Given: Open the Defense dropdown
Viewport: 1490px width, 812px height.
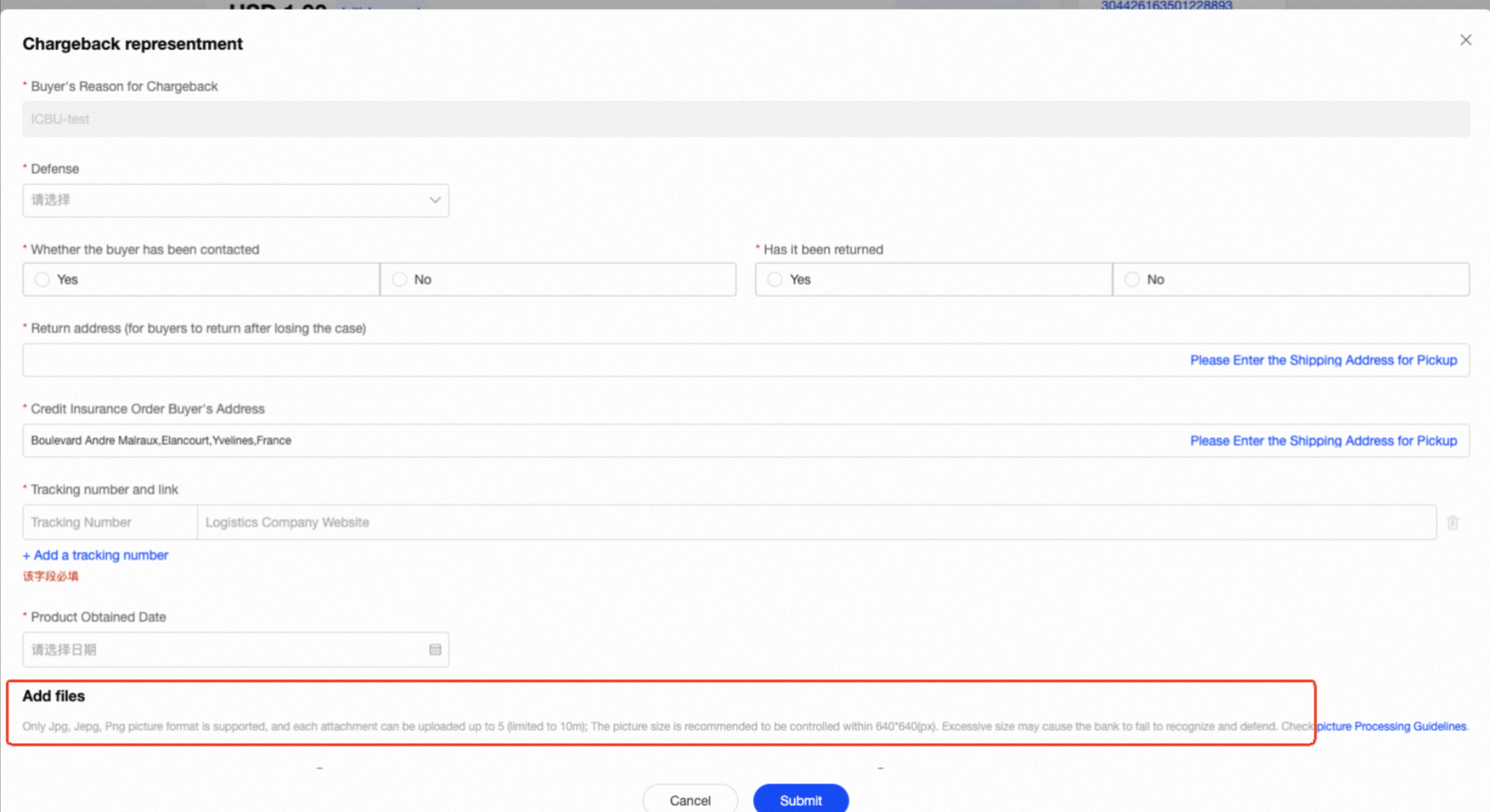Looking at the screenshot, I should point(236,200).
